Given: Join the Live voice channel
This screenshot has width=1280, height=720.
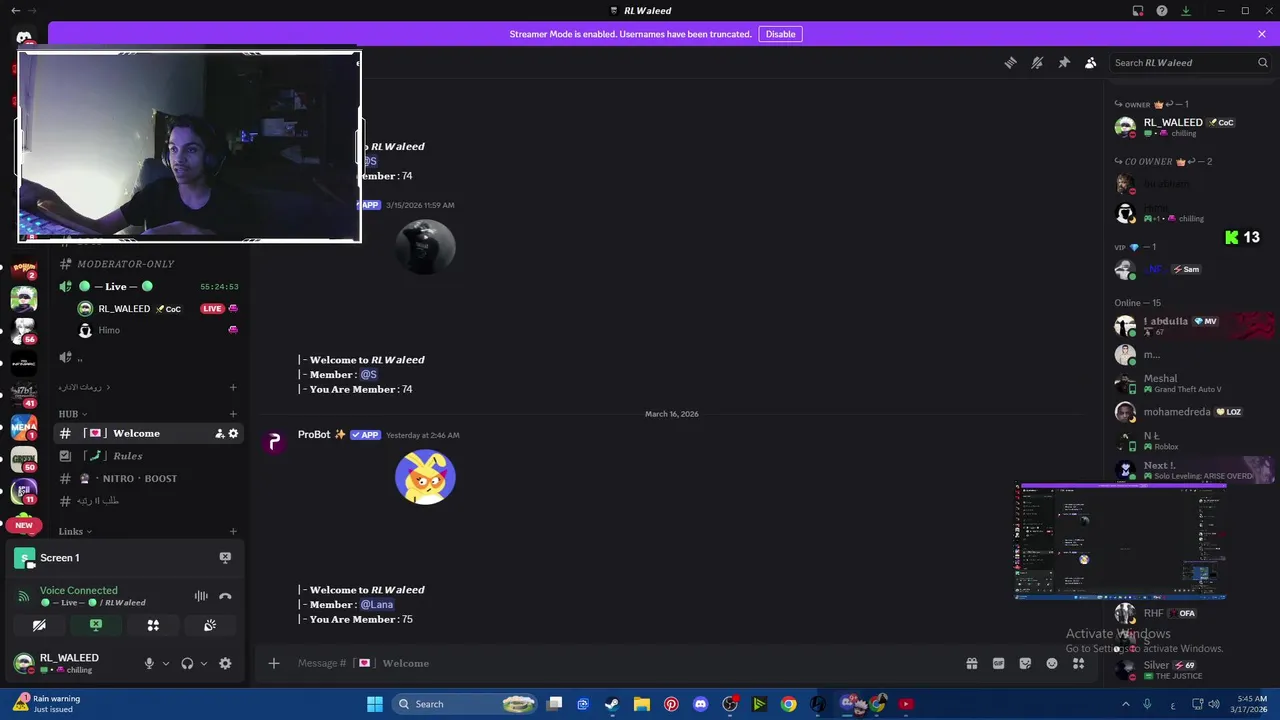Looking at the screenshot, I should tap(148, 286).
